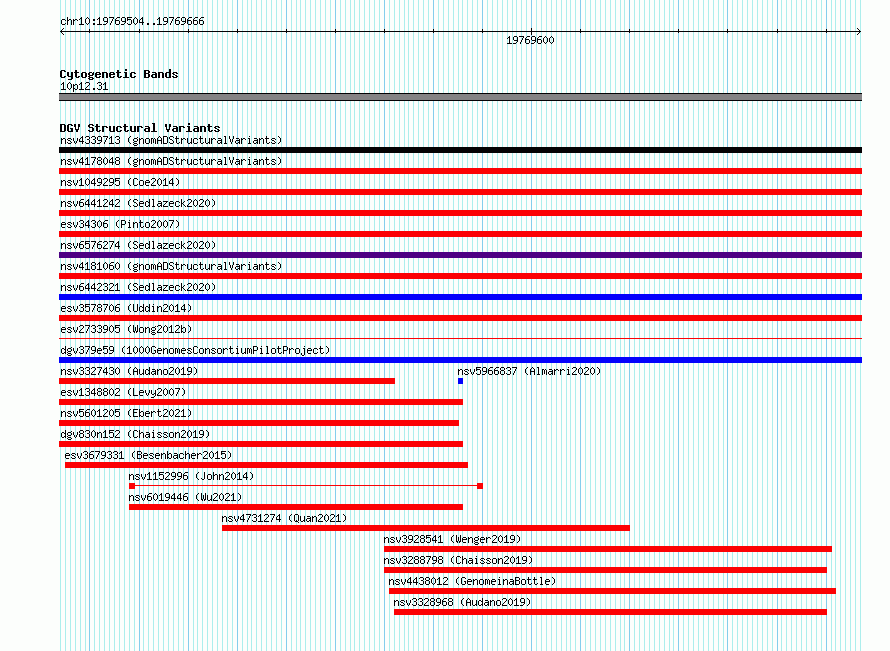Click the blue dgv379e59 variant bar
Screen dimensions: 890x651
[460, 360]
